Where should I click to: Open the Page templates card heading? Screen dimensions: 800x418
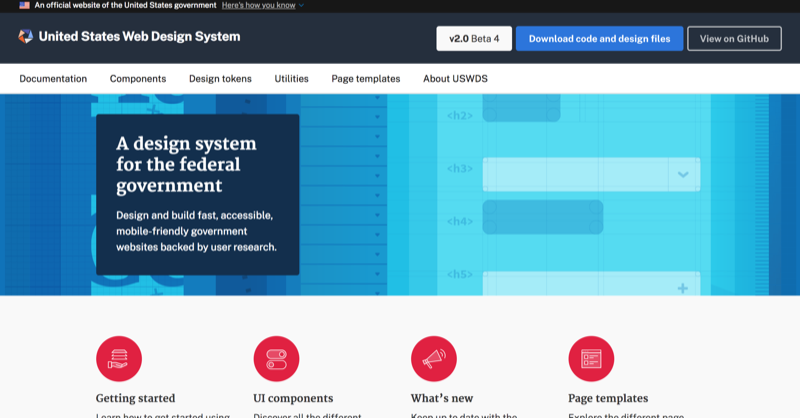coord(608,398)
